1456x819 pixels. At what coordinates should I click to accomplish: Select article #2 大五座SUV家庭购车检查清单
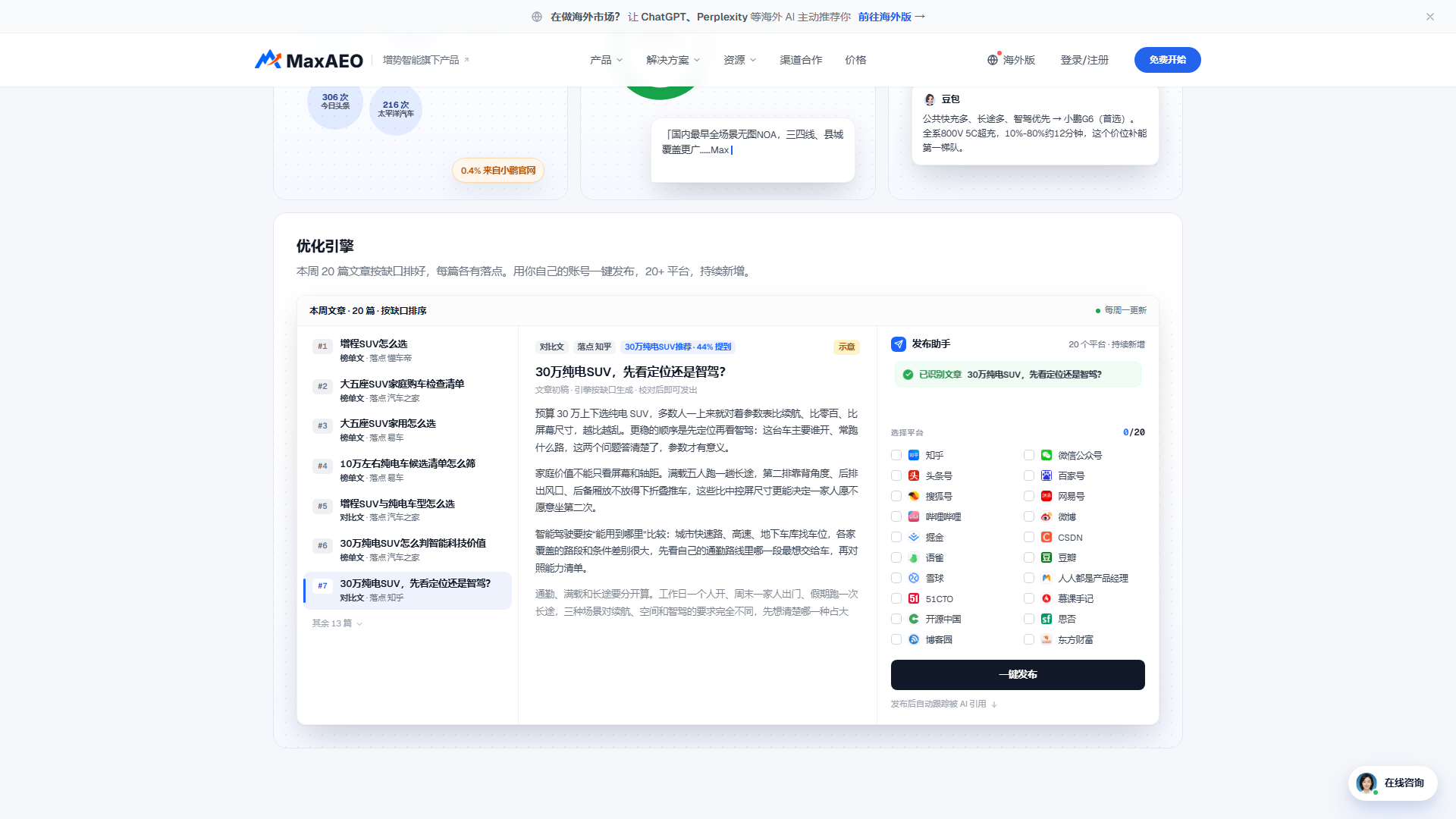tap(407, 391)
